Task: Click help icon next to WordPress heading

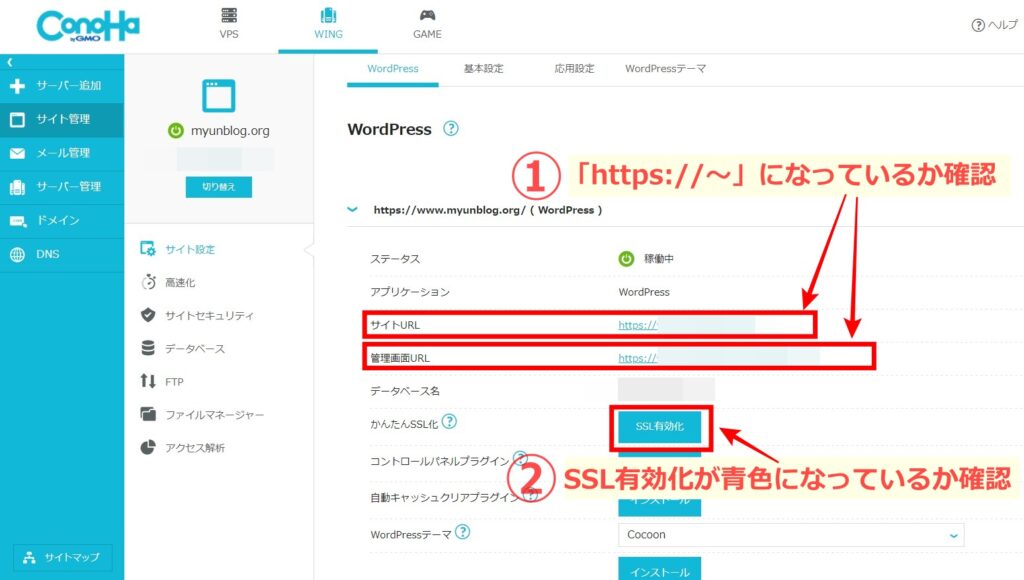Action: point(451,128)
